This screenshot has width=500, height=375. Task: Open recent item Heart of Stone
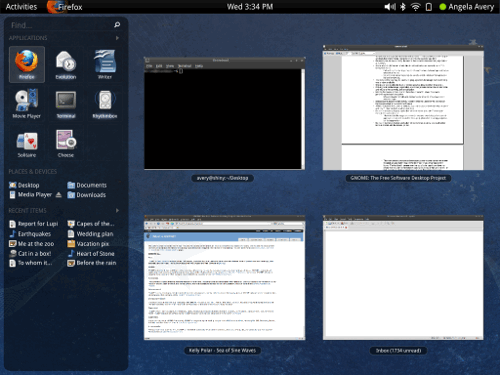91,254
